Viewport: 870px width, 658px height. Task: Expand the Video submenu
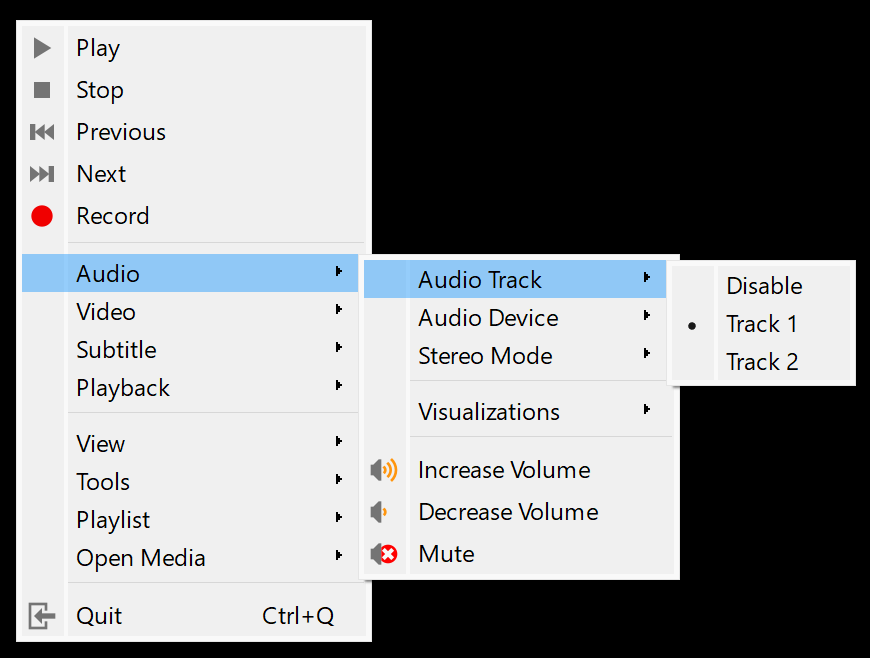(x=106, y=312)
